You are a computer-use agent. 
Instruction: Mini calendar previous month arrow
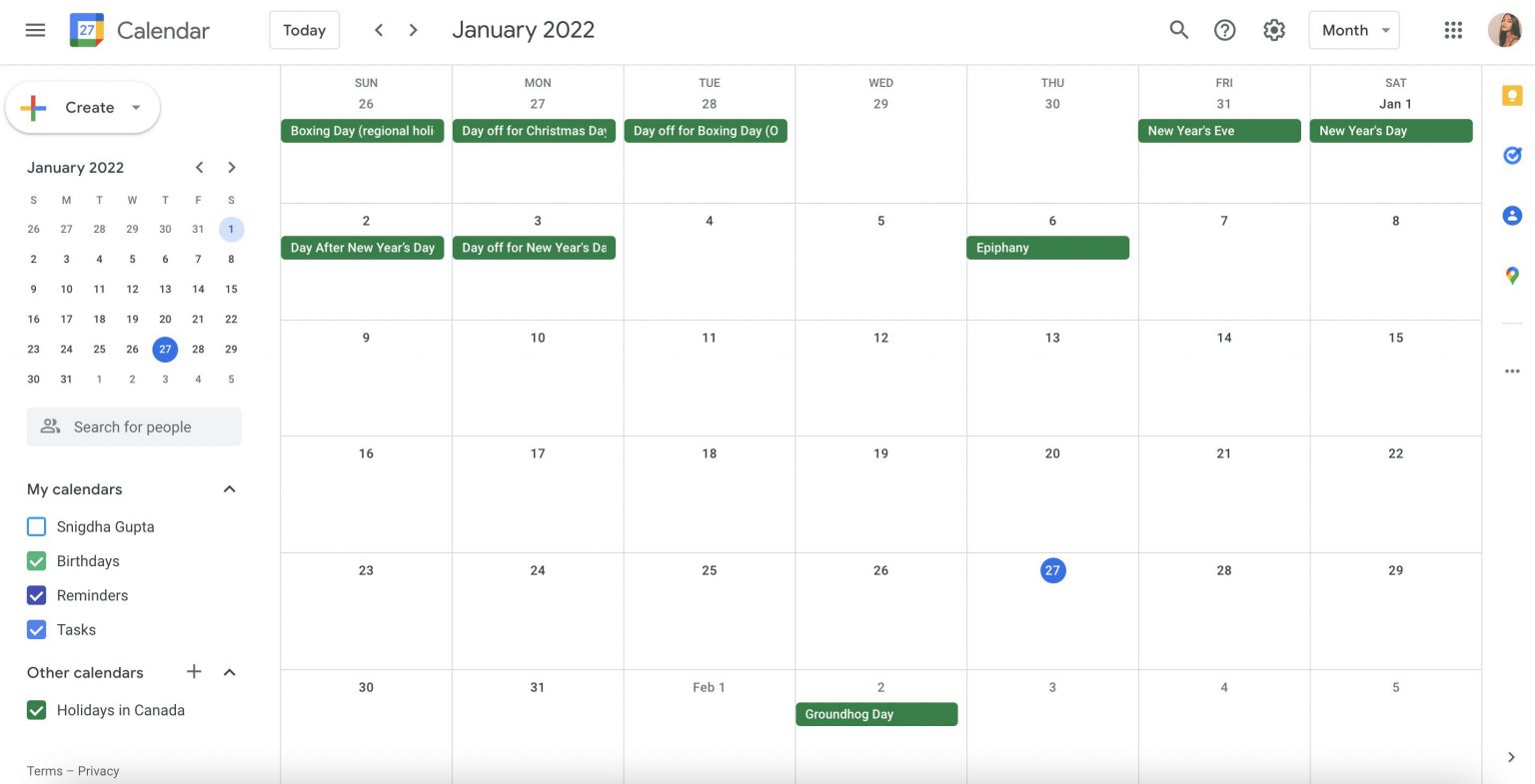[x=200, y=168]
